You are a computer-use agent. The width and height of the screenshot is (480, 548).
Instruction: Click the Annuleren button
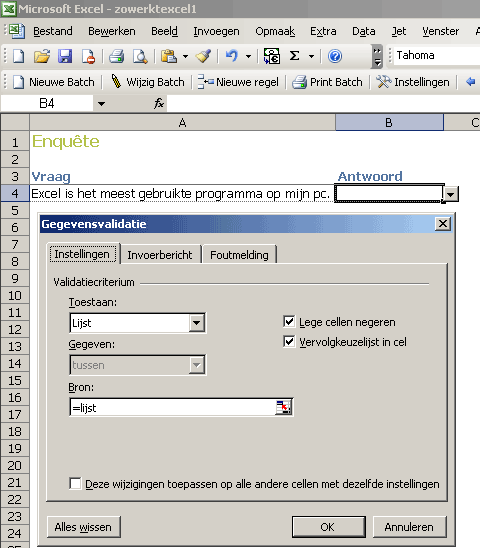pos(409,527)
